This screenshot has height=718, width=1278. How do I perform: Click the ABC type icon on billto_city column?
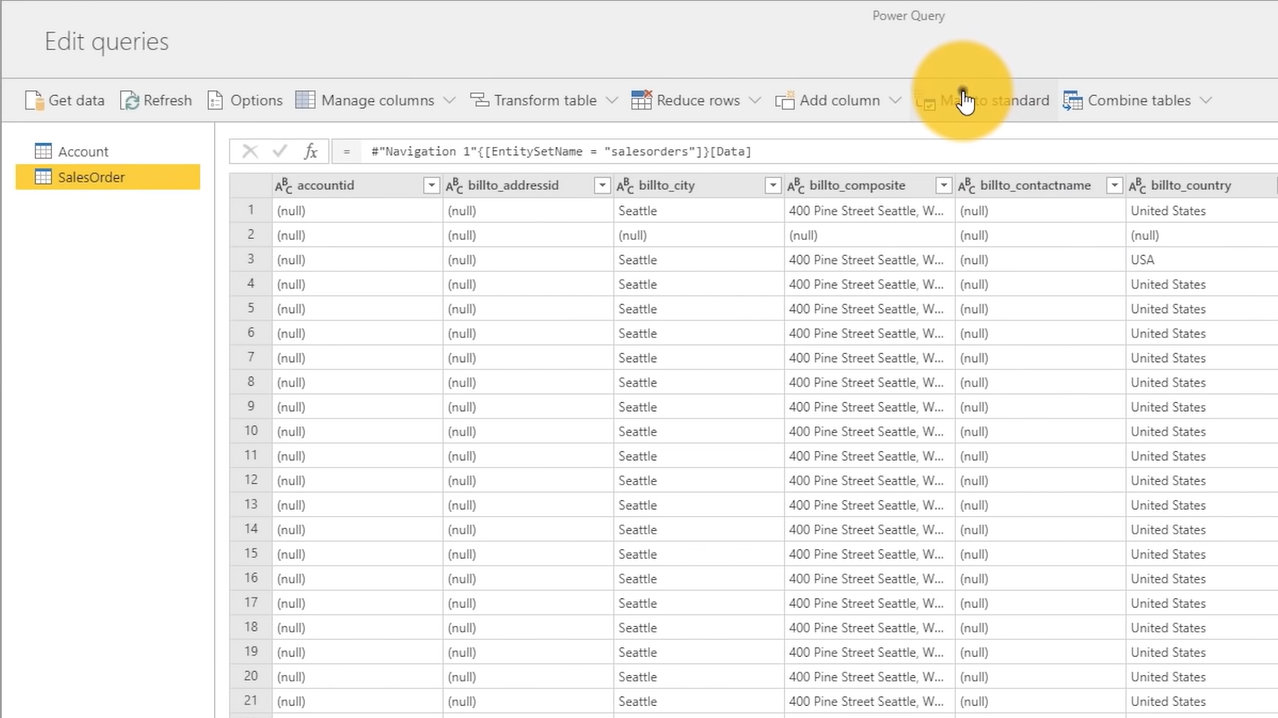pos(626,186)
